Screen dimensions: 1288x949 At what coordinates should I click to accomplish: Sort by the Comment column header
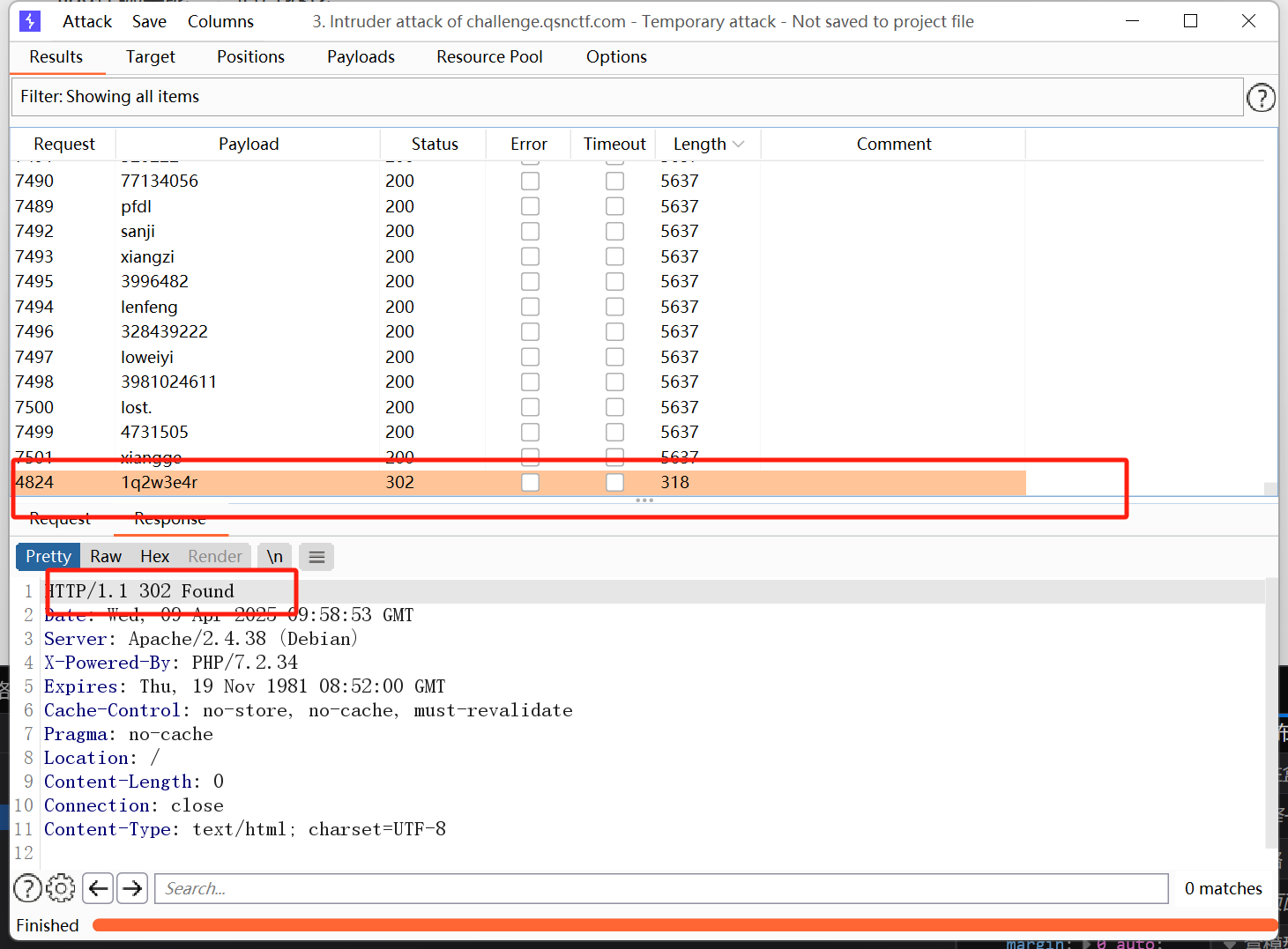coord(894,144)
